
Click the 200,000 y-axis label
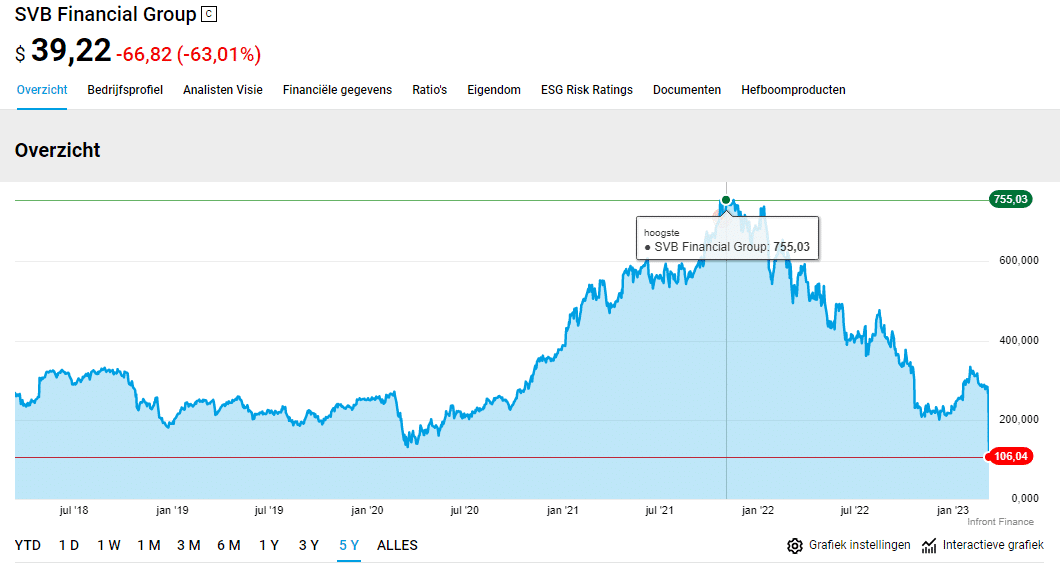(x=1019, y=419)
